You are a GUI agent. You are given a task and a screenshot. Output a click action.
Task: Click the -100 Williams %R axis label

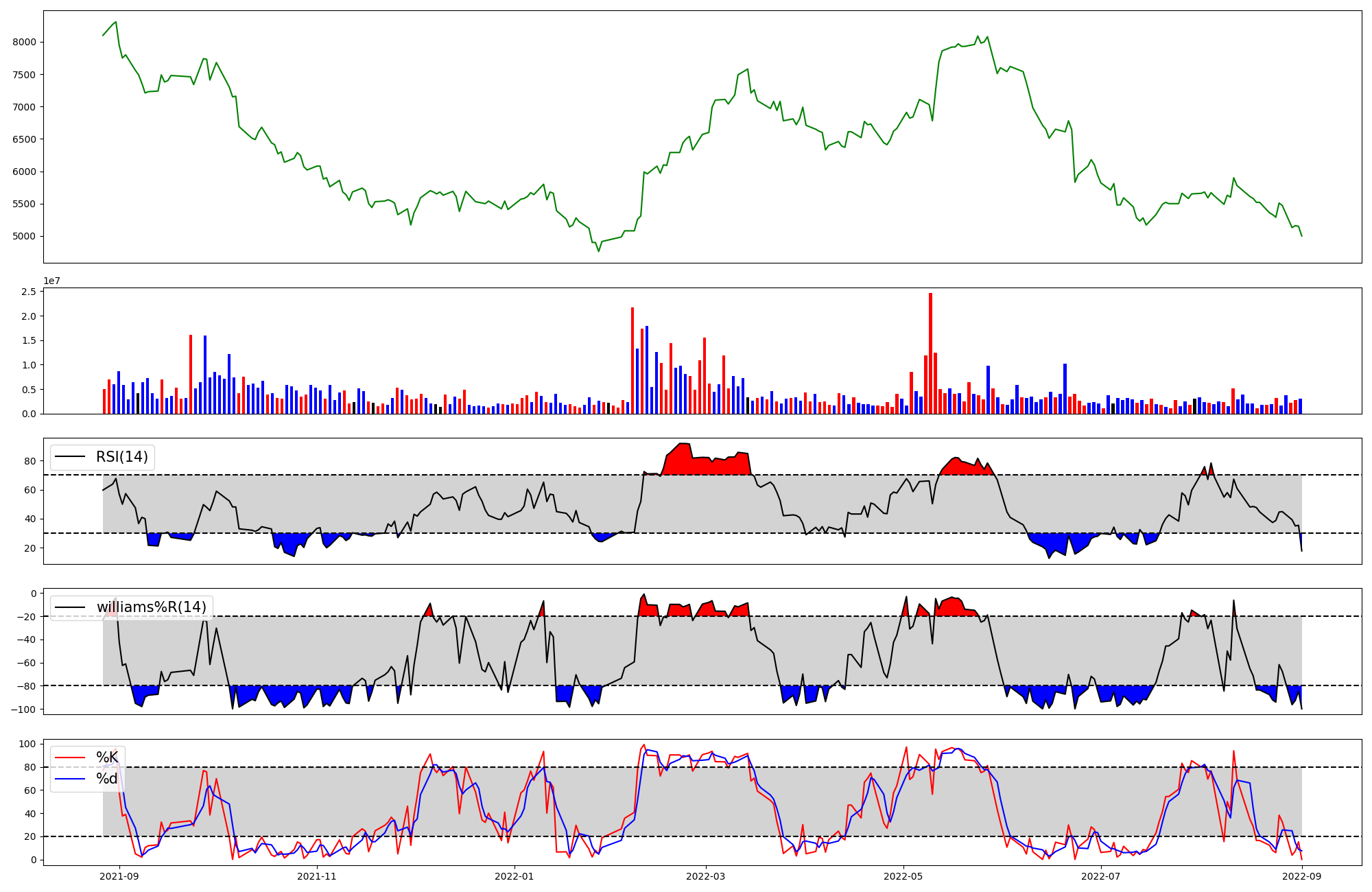point(25,709)
